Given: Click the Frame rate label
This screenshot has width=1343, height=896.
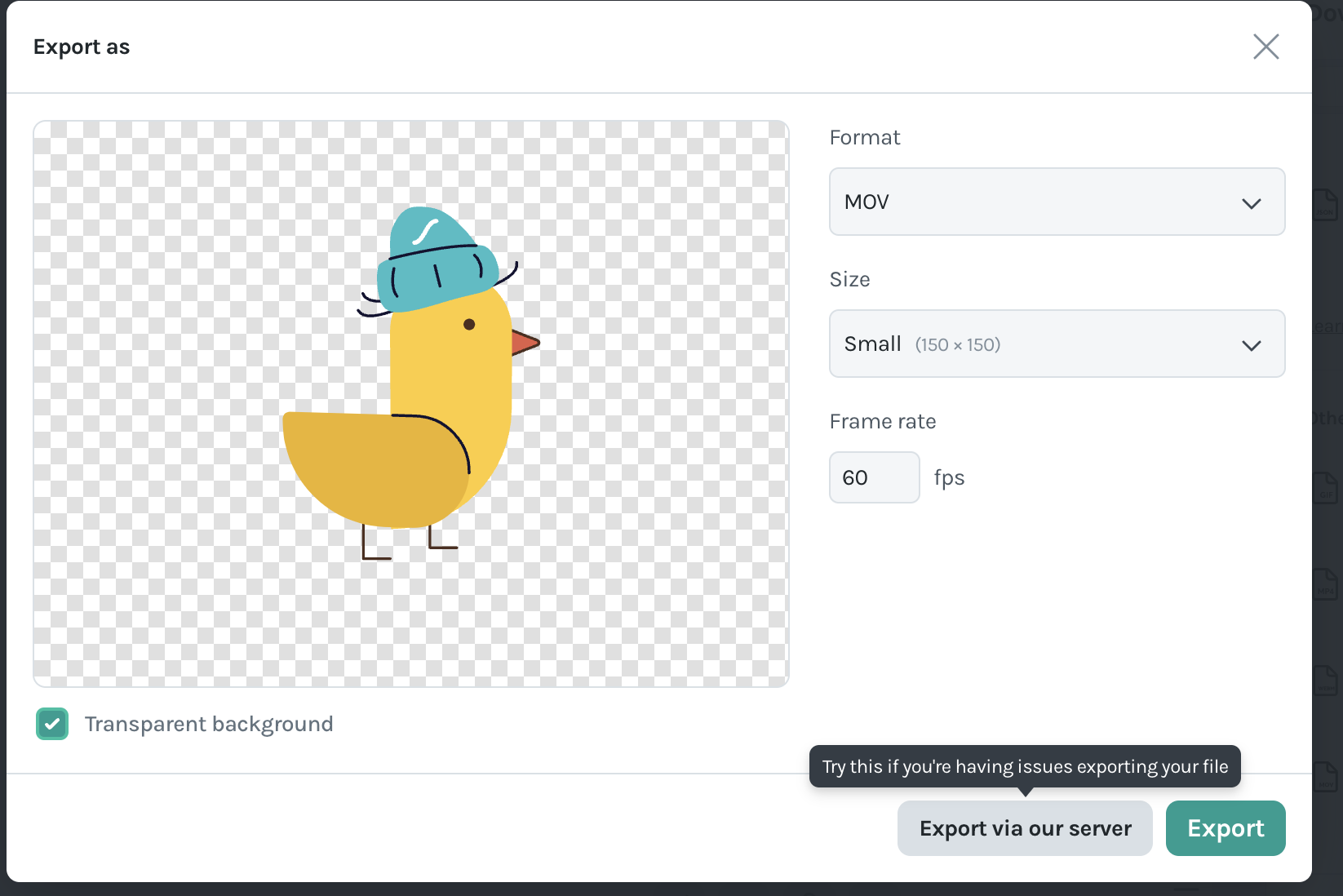Looking at the screenshot, I should coord(882,421).
